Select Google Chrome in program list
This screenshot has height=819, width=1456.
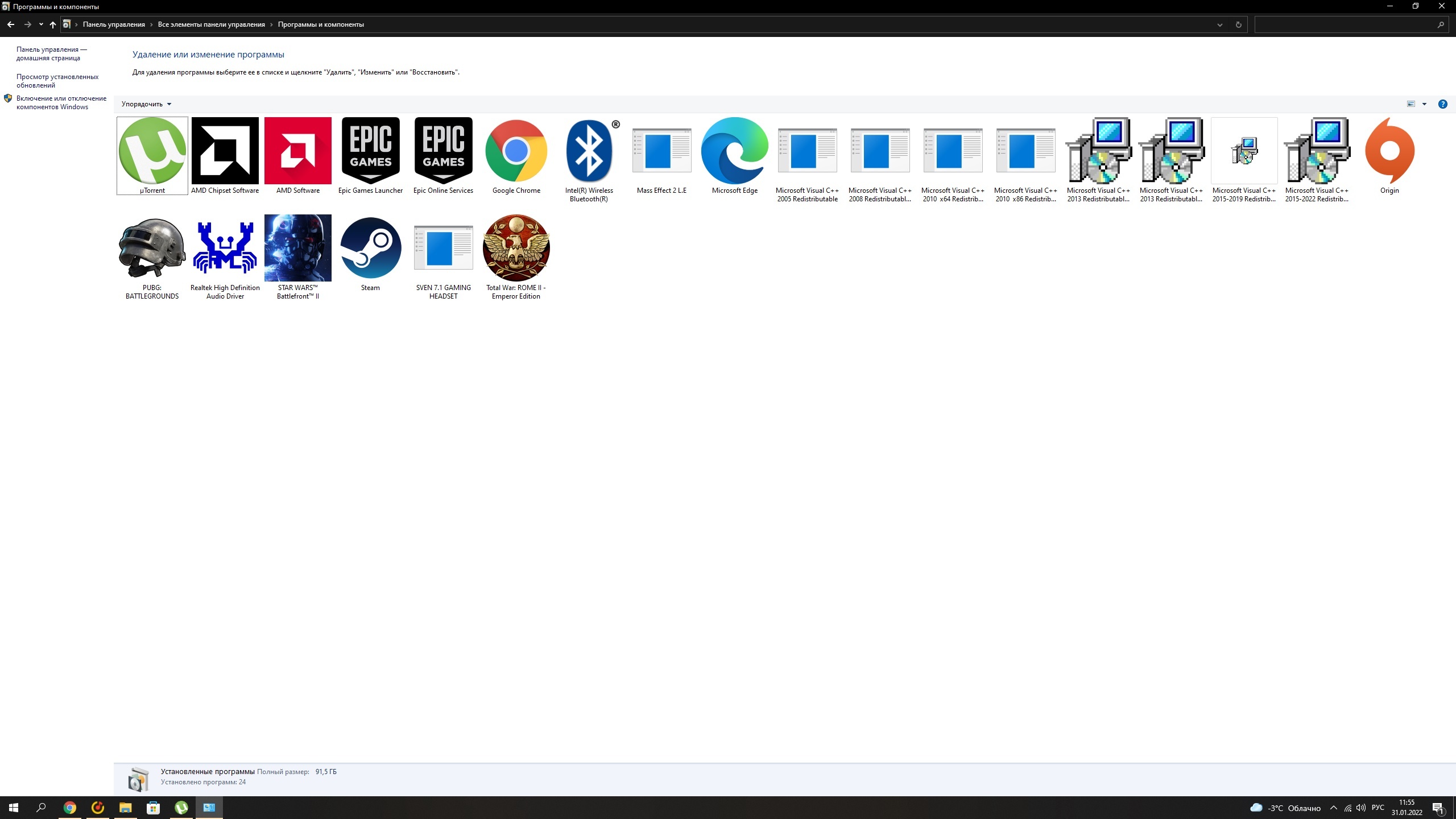516,151
